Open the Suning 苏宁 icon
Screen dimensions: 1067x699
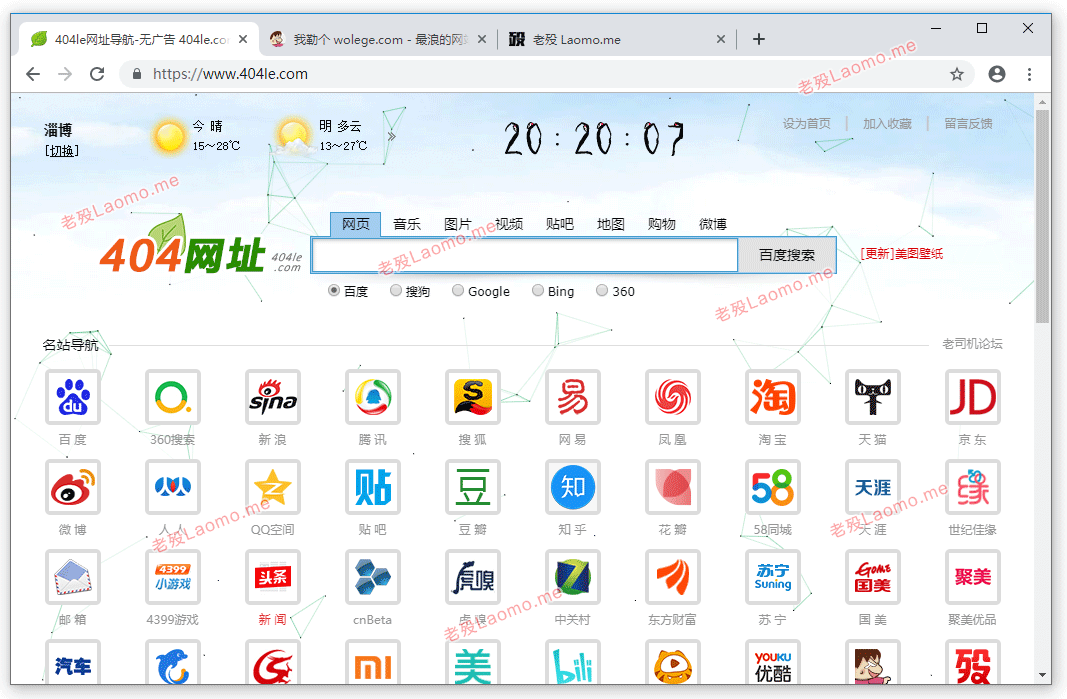click(x=773, y=576)
